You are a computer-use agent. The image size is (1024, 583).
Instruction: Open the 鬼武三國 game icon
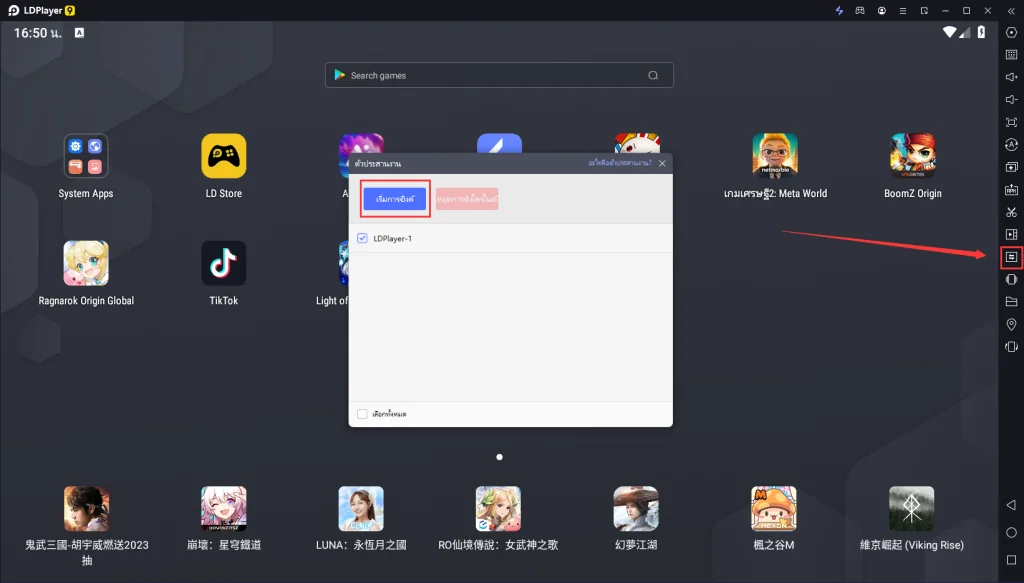coord(86,509)
